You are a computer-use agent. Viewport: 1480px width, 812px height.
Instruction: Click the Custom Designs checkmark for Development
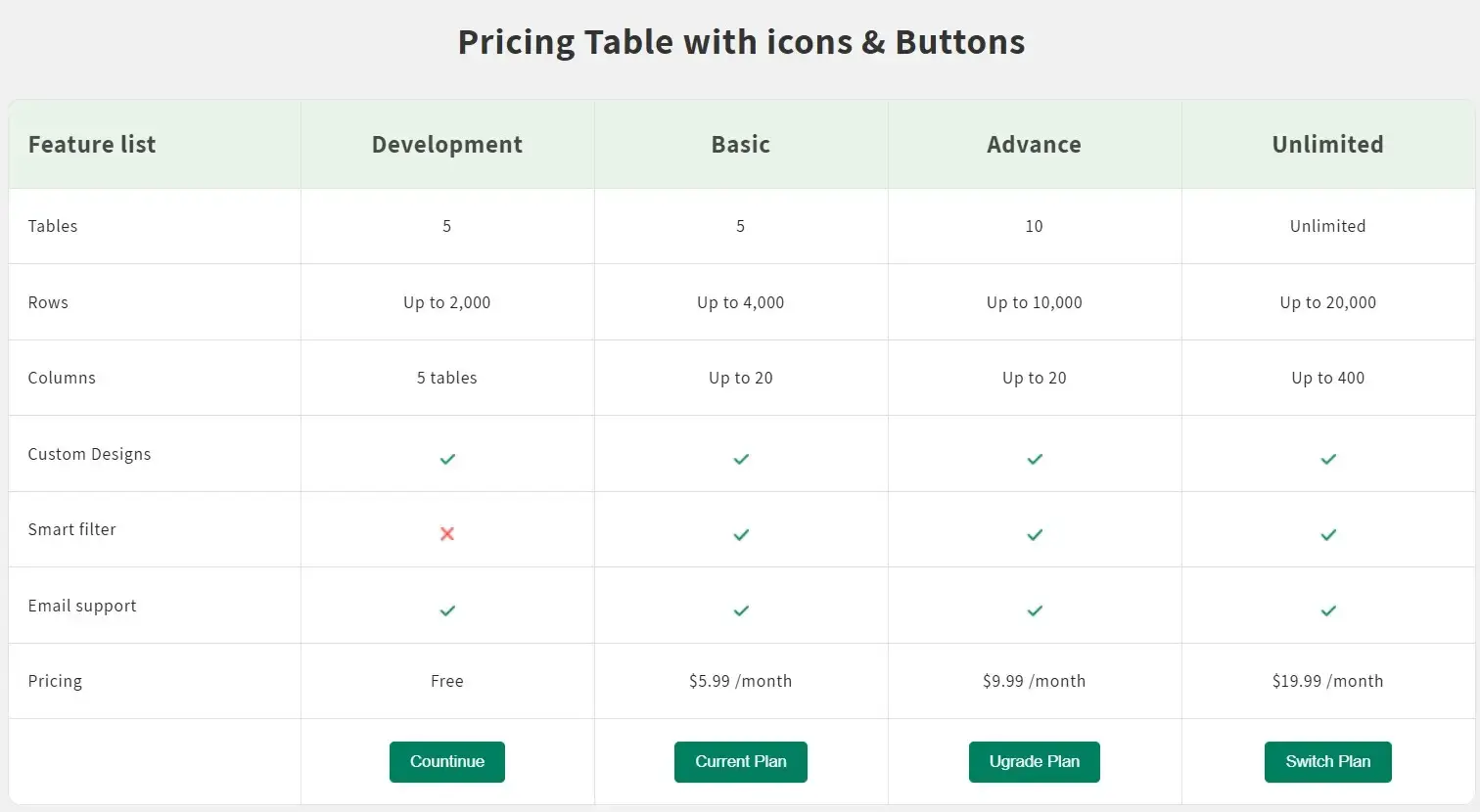[x=447, y=459]
